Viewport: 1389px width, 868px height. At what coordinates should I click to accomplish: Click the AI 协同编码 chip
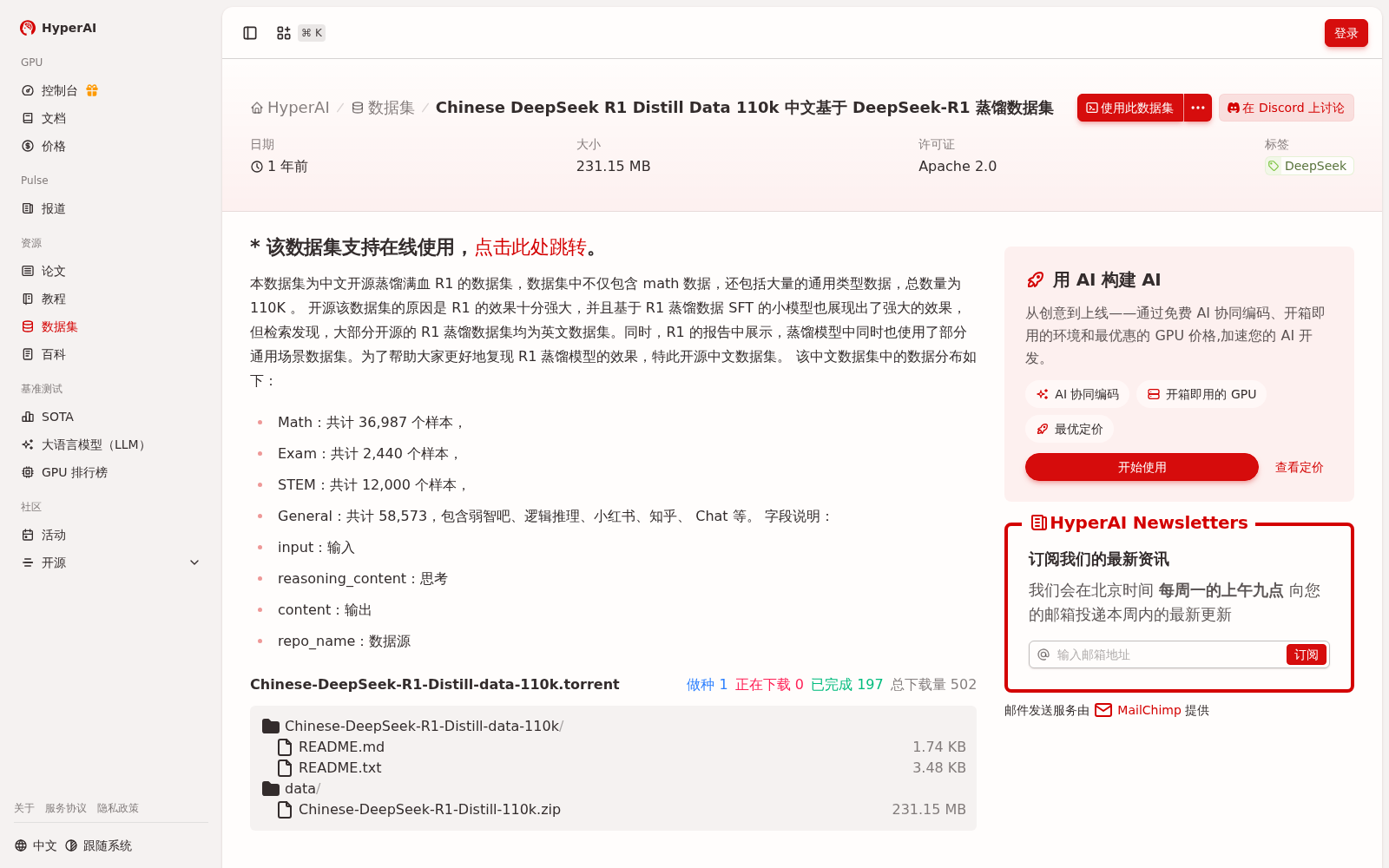(1077, 394)
